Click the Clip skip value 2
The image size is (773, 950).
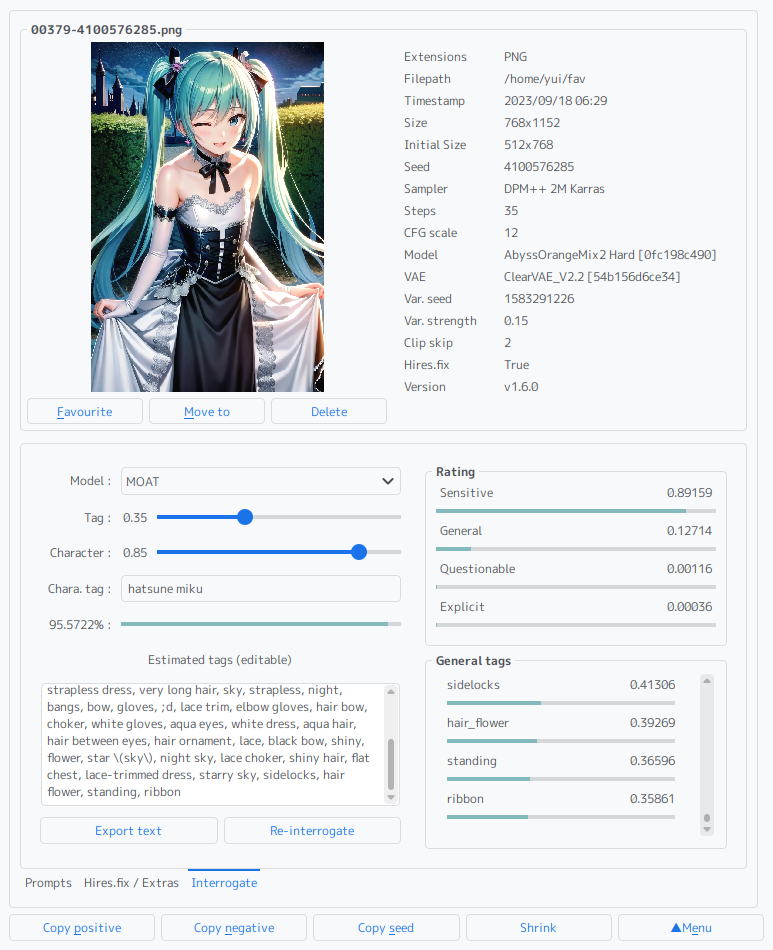point(507,343)
